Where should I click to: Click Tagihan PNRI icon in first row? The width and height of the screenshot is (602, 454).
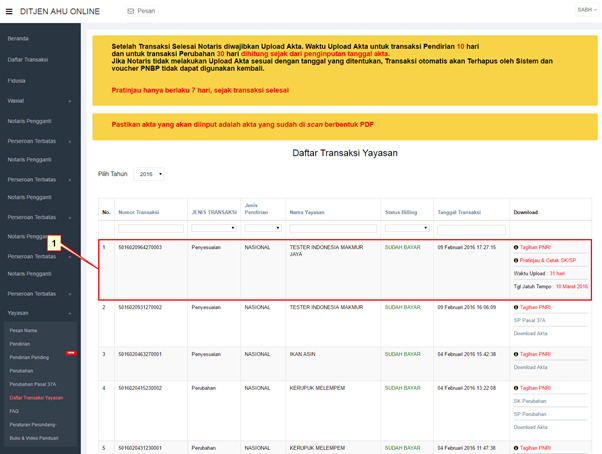516,246
